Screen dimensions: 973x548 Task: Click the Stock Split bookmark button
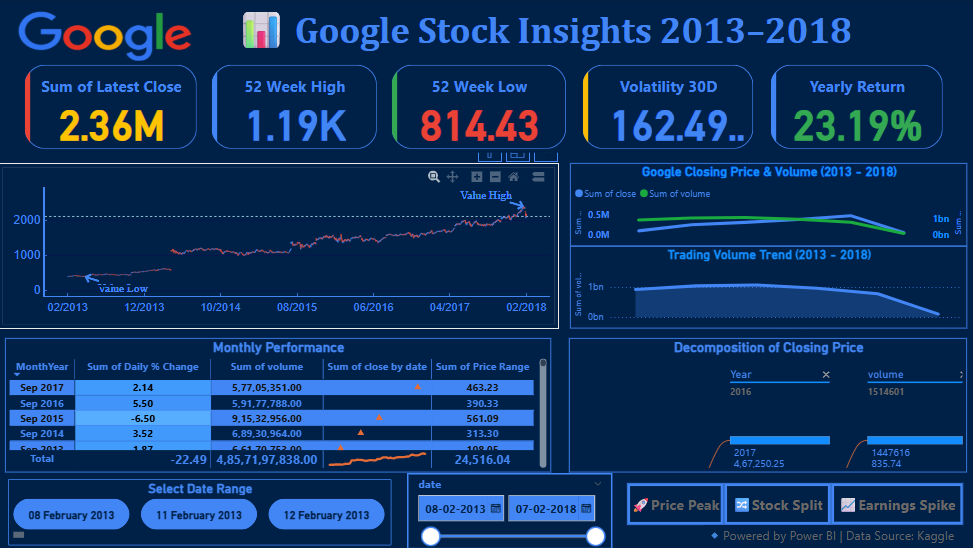(778, 505)
